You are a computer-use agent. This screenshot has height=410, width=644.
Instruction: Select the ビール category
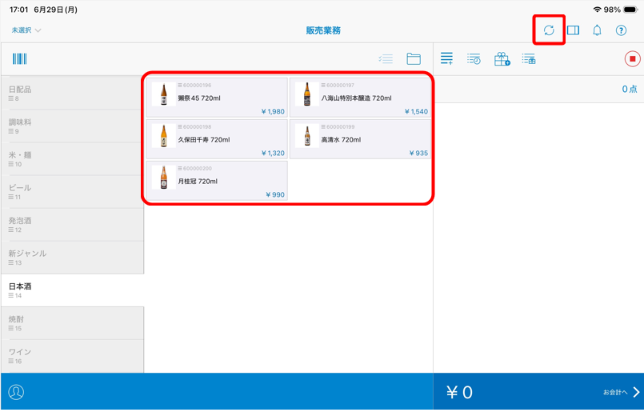(x=72, y=192)
